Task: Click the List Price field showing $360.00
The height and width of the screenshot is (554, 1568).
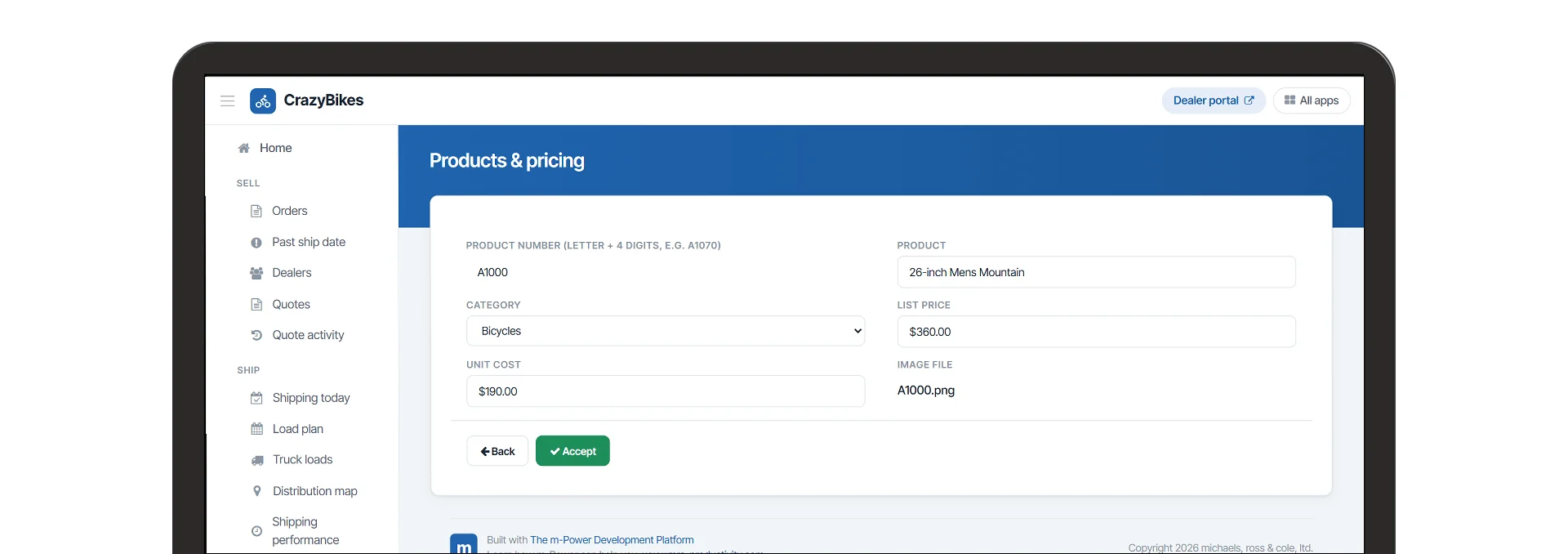Action: coord(1096,332)
